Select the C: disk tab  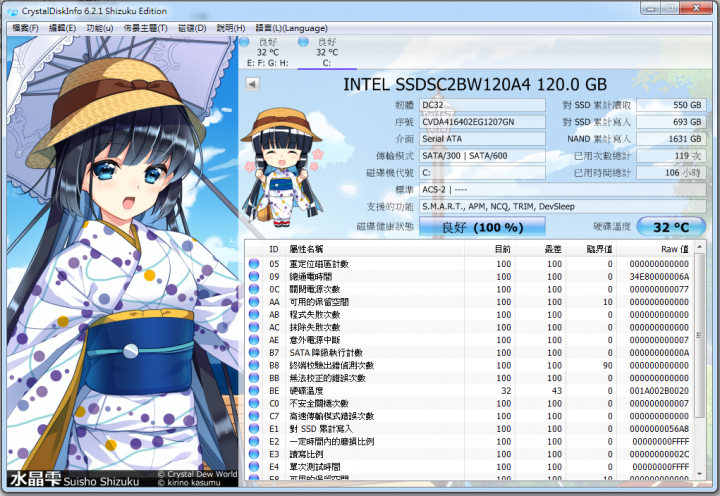(326, 52)
